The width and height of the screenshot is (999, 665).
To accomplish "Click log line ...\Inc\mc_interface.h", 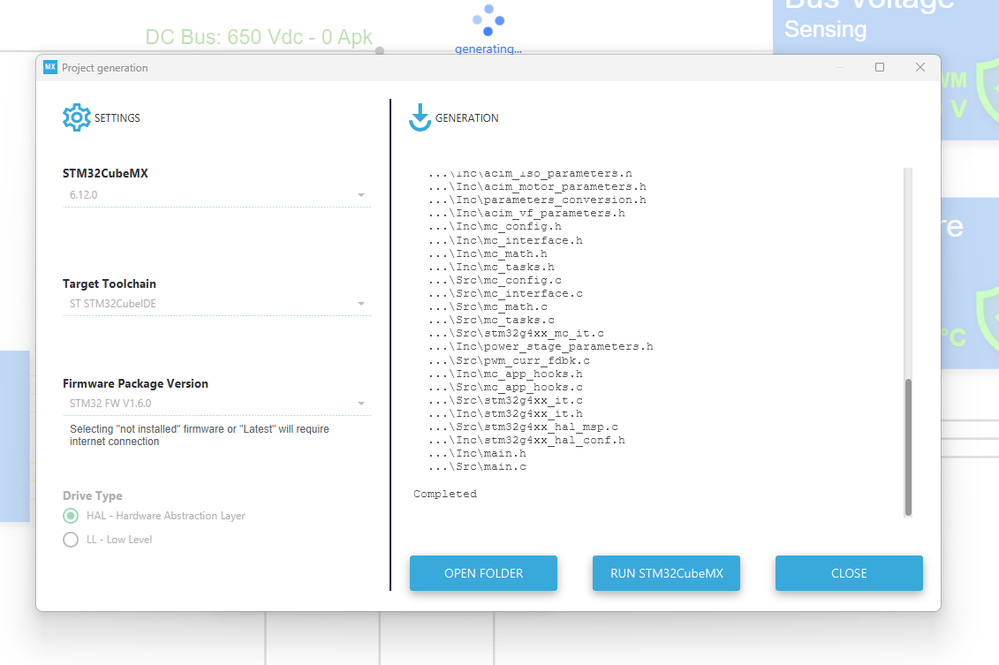I will [x=505, y=240].
